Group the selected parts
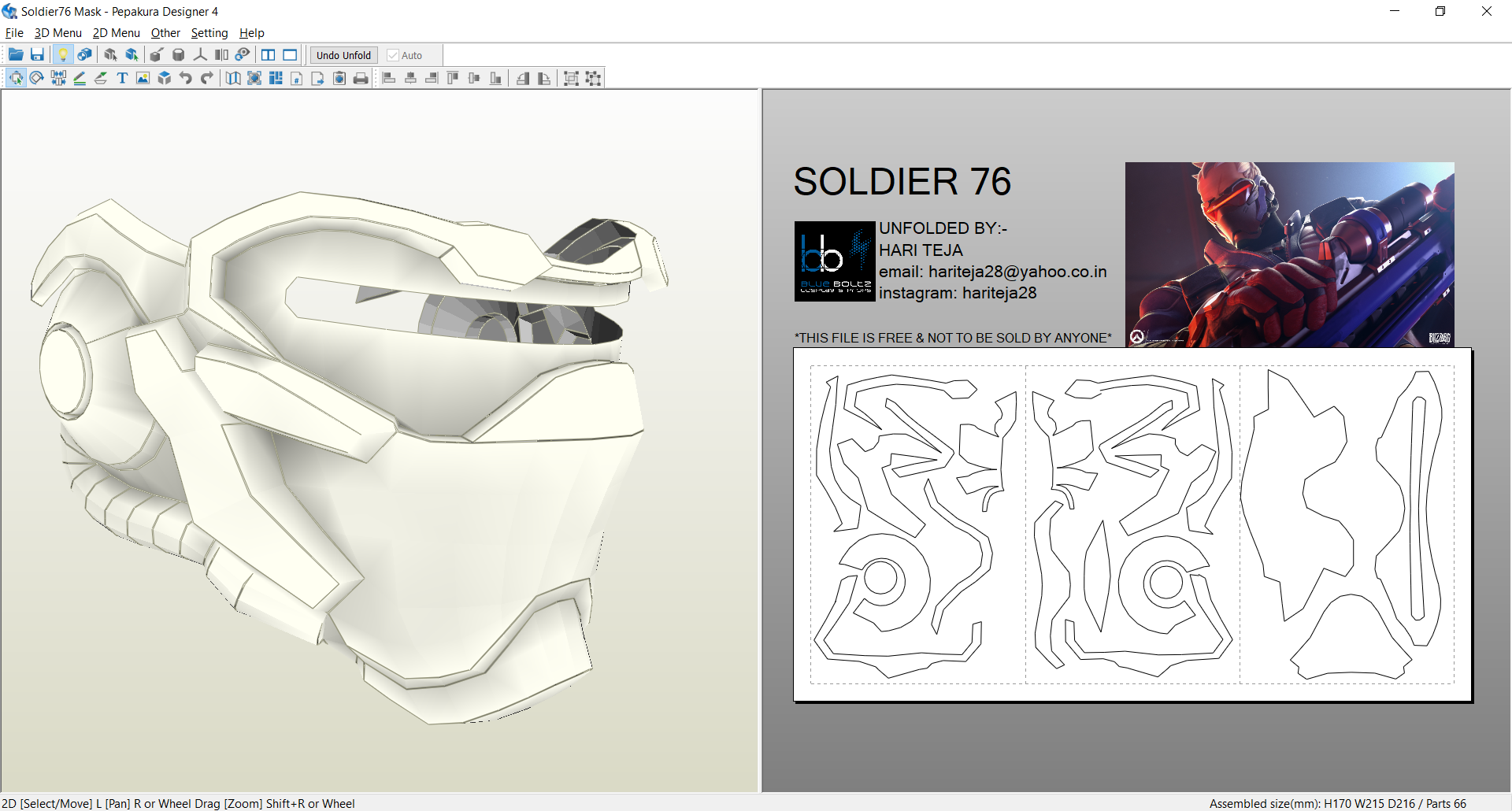The height and width of the screenshot is (811, 1512). point(572,78)
